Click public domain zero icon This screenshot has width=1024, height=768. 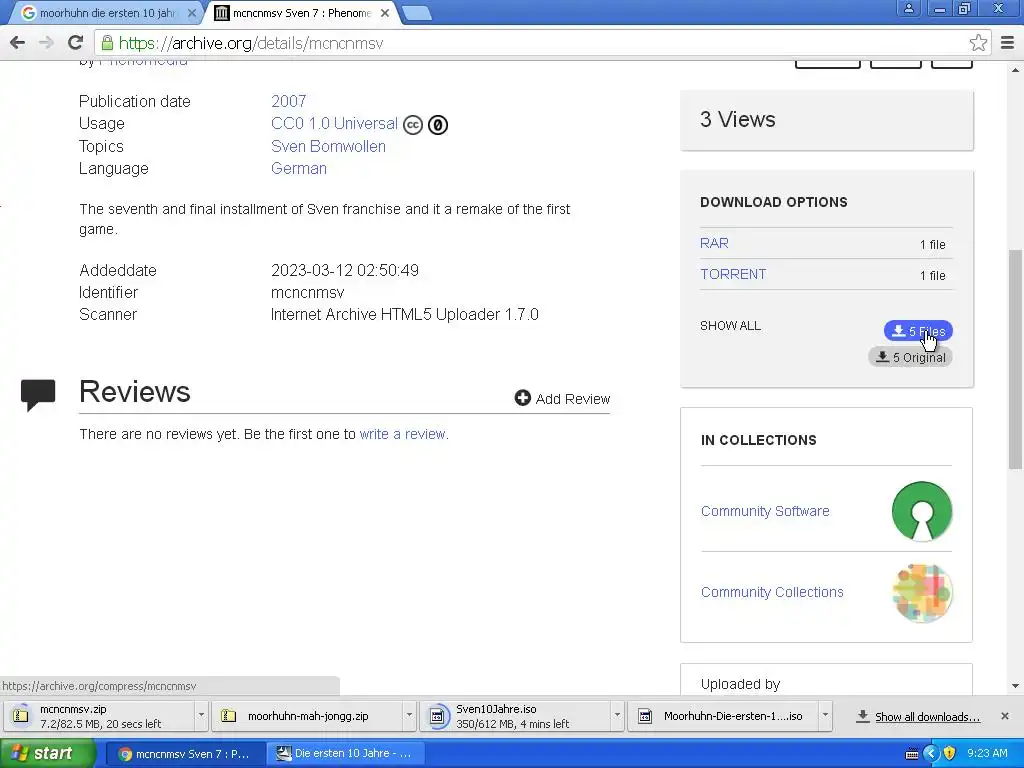click(x=438, y=125)
